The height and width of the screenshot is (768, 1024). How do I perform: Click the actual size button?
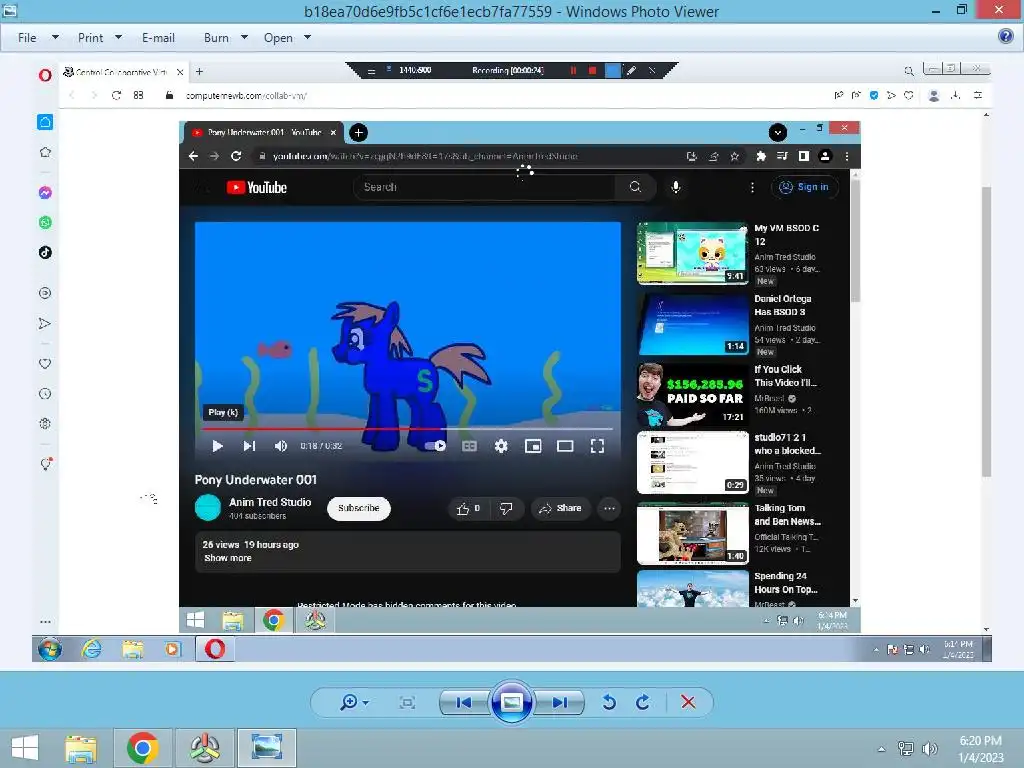point(408,702)
